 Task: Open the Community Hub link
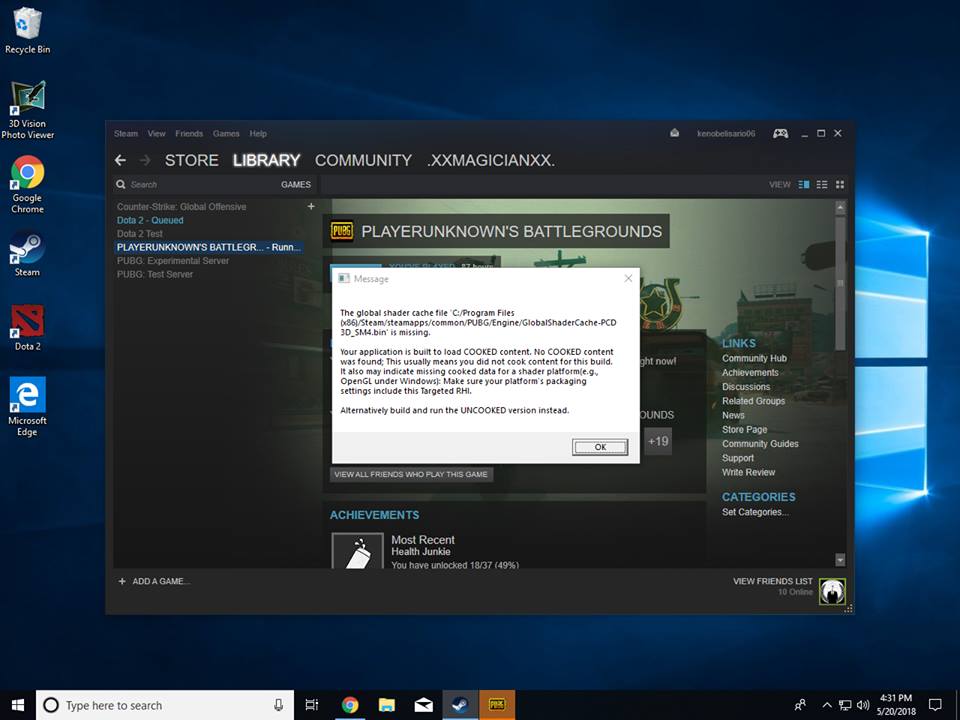point(754,358)
